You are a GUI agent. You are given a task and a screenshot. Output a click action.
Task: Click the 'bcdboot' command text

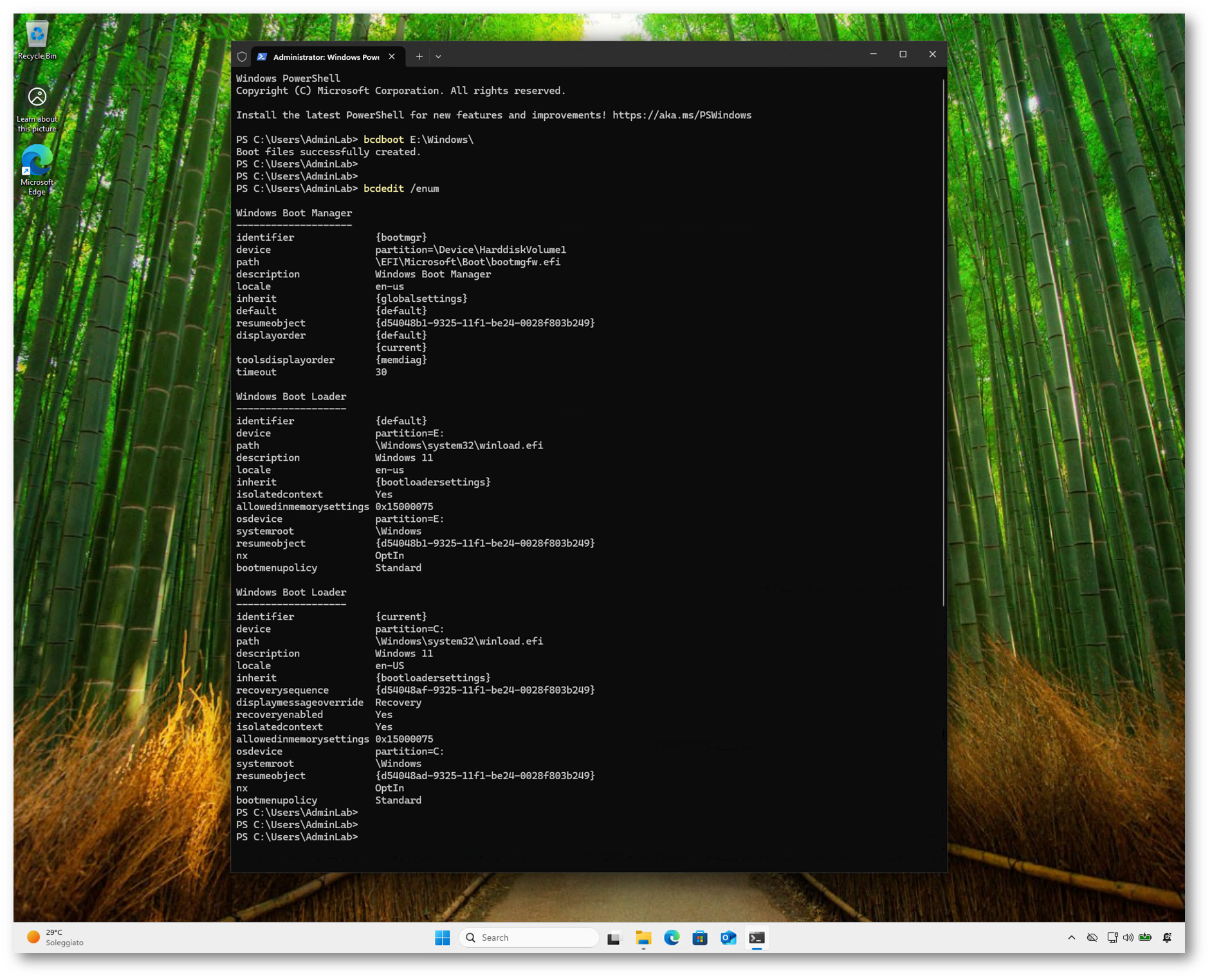383,140
